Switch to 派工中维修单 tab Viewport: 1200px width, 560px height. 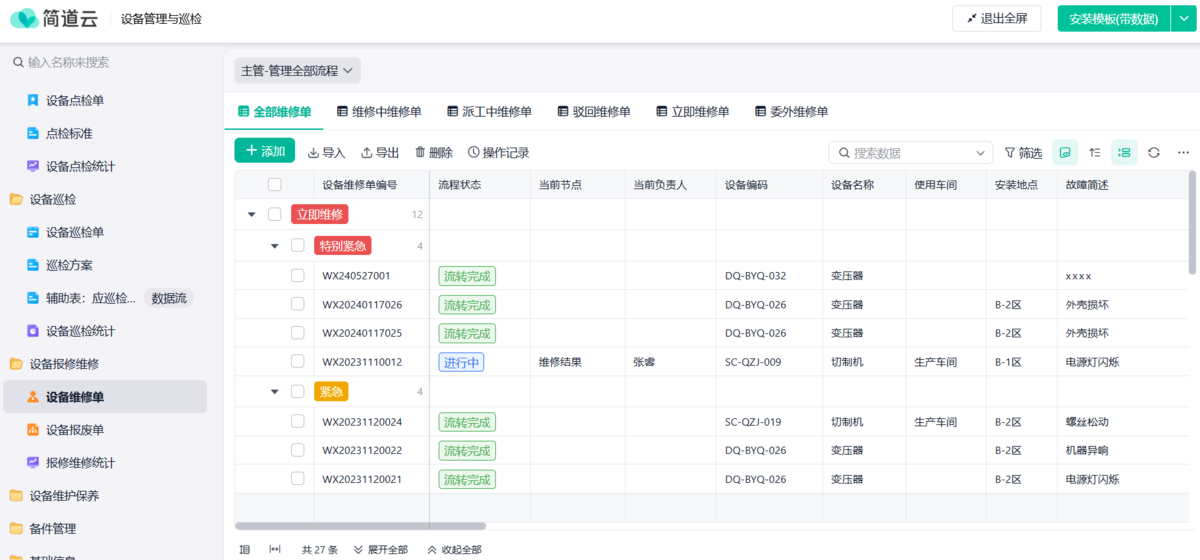click(489, 112)
